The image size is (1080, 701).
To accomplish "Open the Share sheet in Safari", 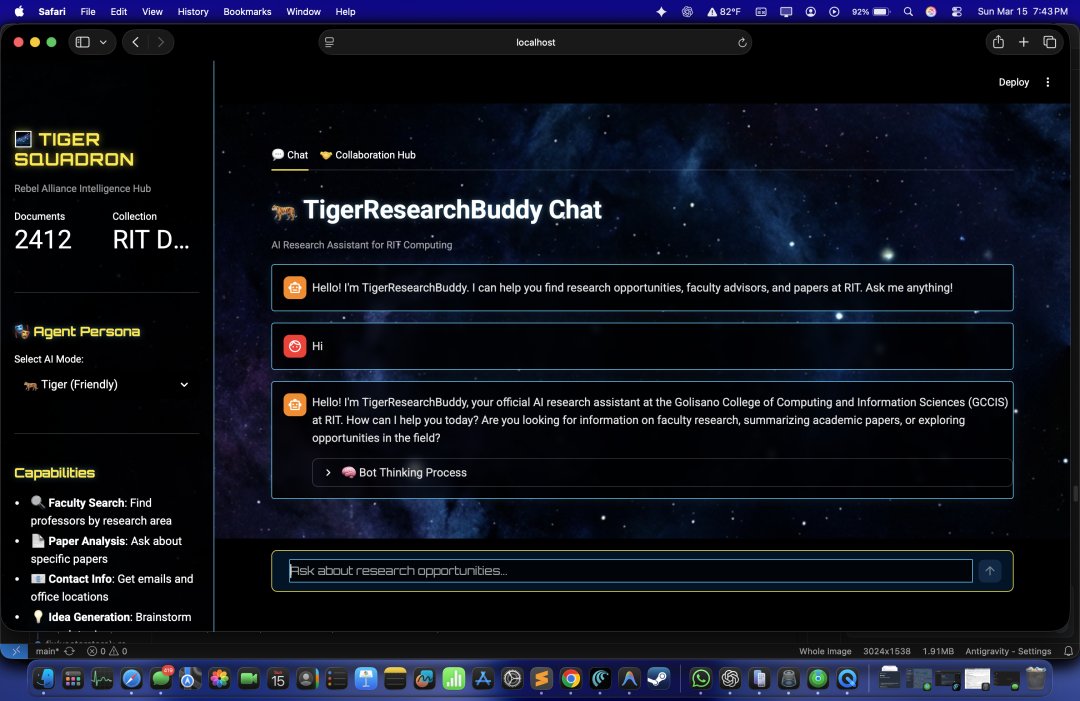I will 998,42.
